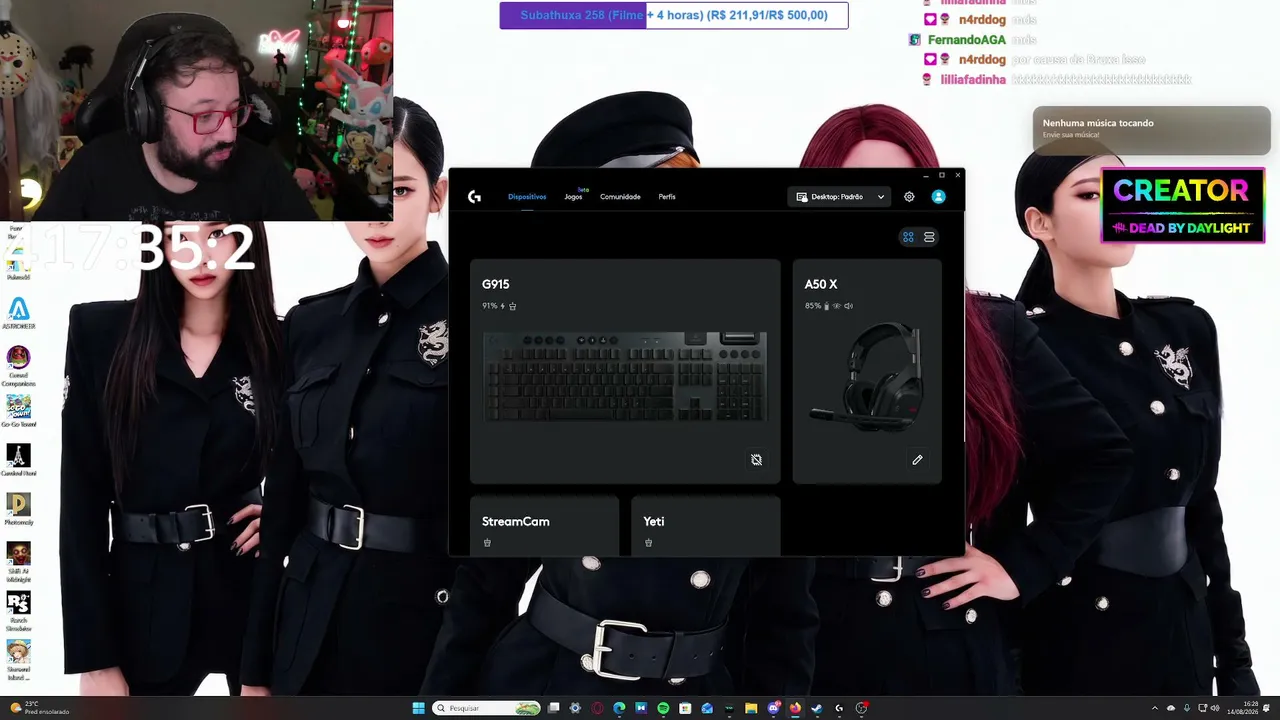This screenshot has width=1280, height=720.
Task: Open the weather widget showing 23°C
Action: [x=40, y=708]
